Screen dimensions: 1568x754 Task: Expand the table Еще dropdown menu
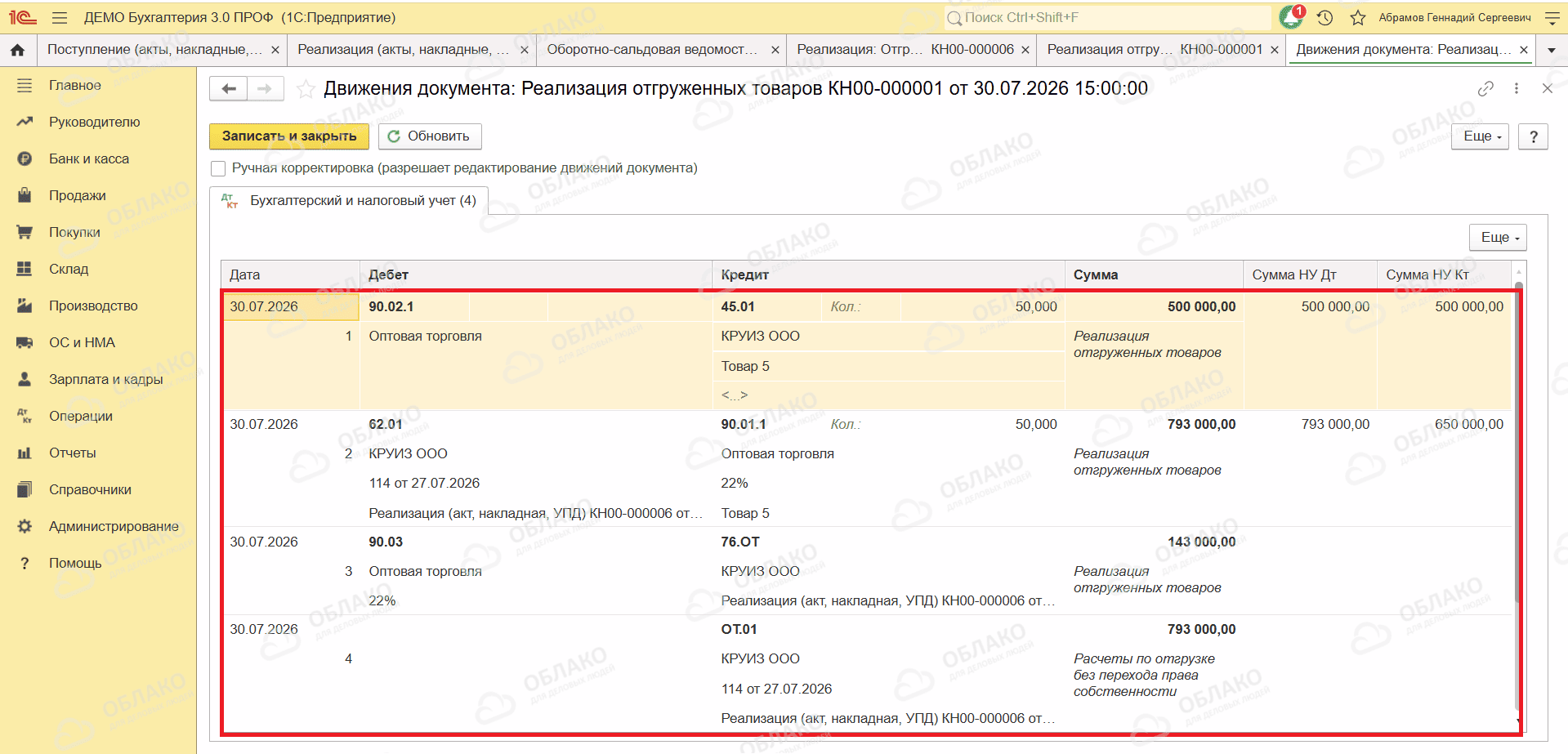point(1498,238)
